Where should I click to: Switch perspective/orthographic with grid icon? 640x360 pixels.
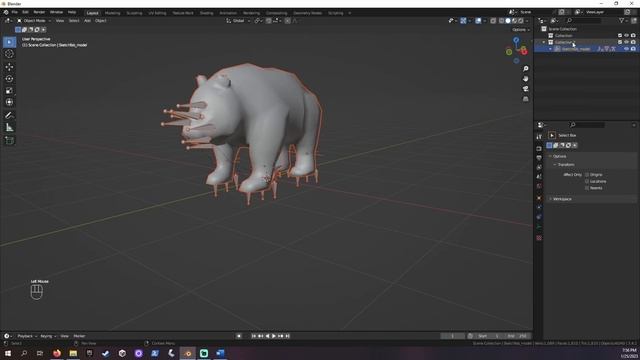pyautogui.click(x=526, y=99)
